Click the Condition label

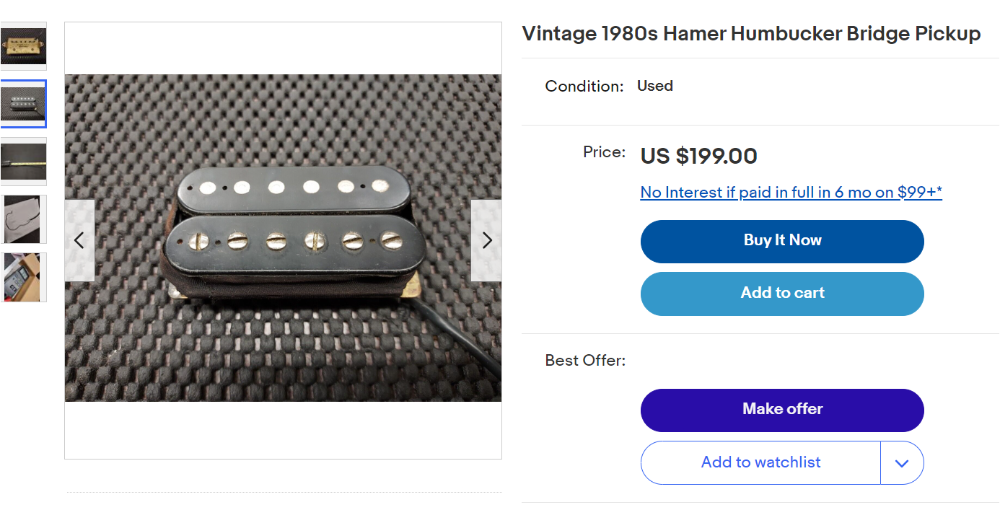tap(584, 86)
